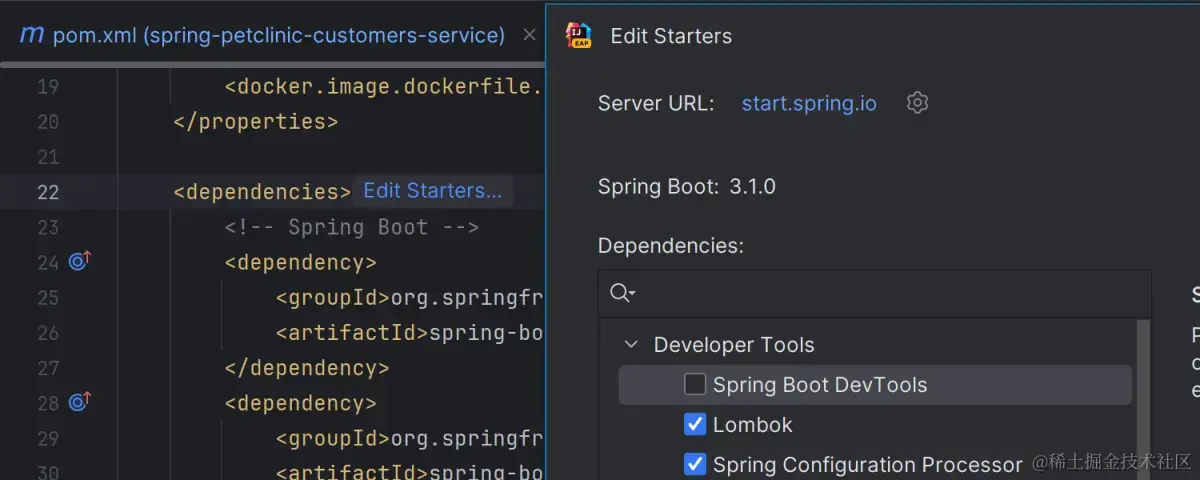
Task: Click <artifactId> text on line 26
Action: (352, 332)
